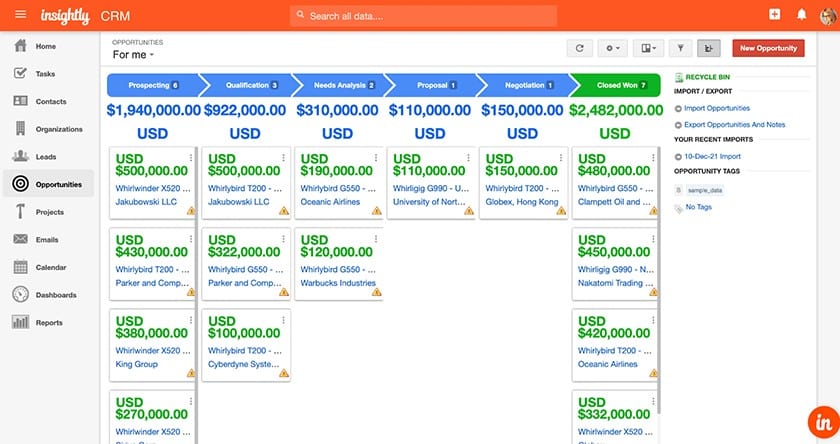
Task: Open menu on $110,000 Proposal card
Action: tap(468, 157)
